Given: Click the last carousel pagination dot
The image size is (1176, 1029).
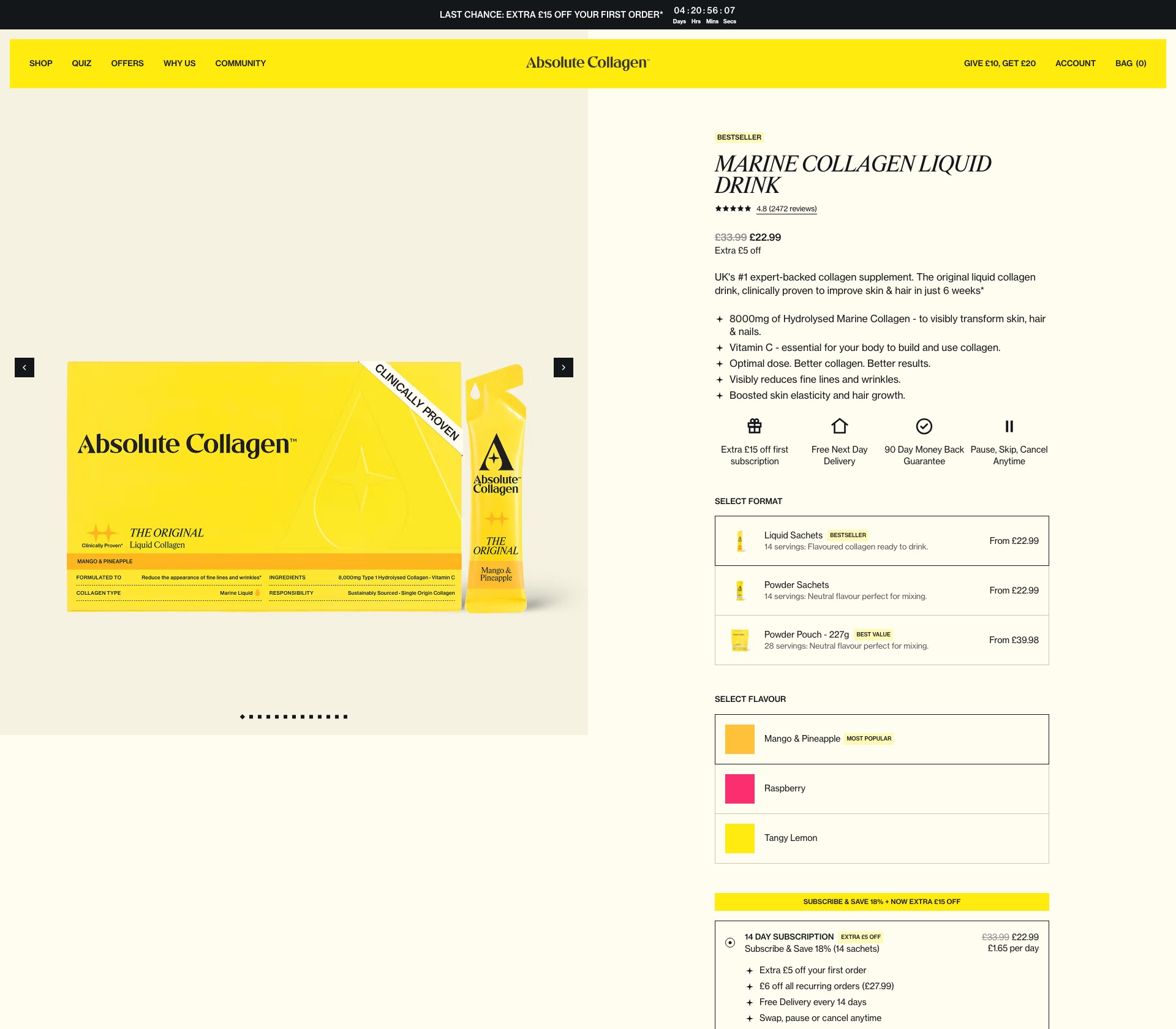Looking at the screenshot, I should 345,717.
